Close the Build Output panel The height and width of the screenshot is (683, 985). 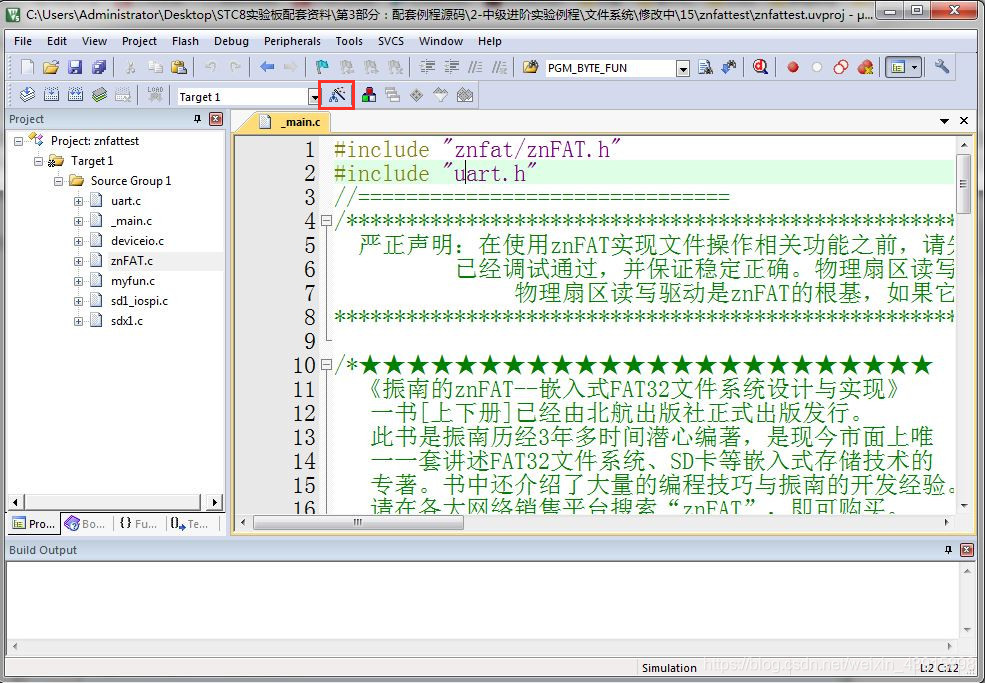pyautogui.click(x=967, y=550)
